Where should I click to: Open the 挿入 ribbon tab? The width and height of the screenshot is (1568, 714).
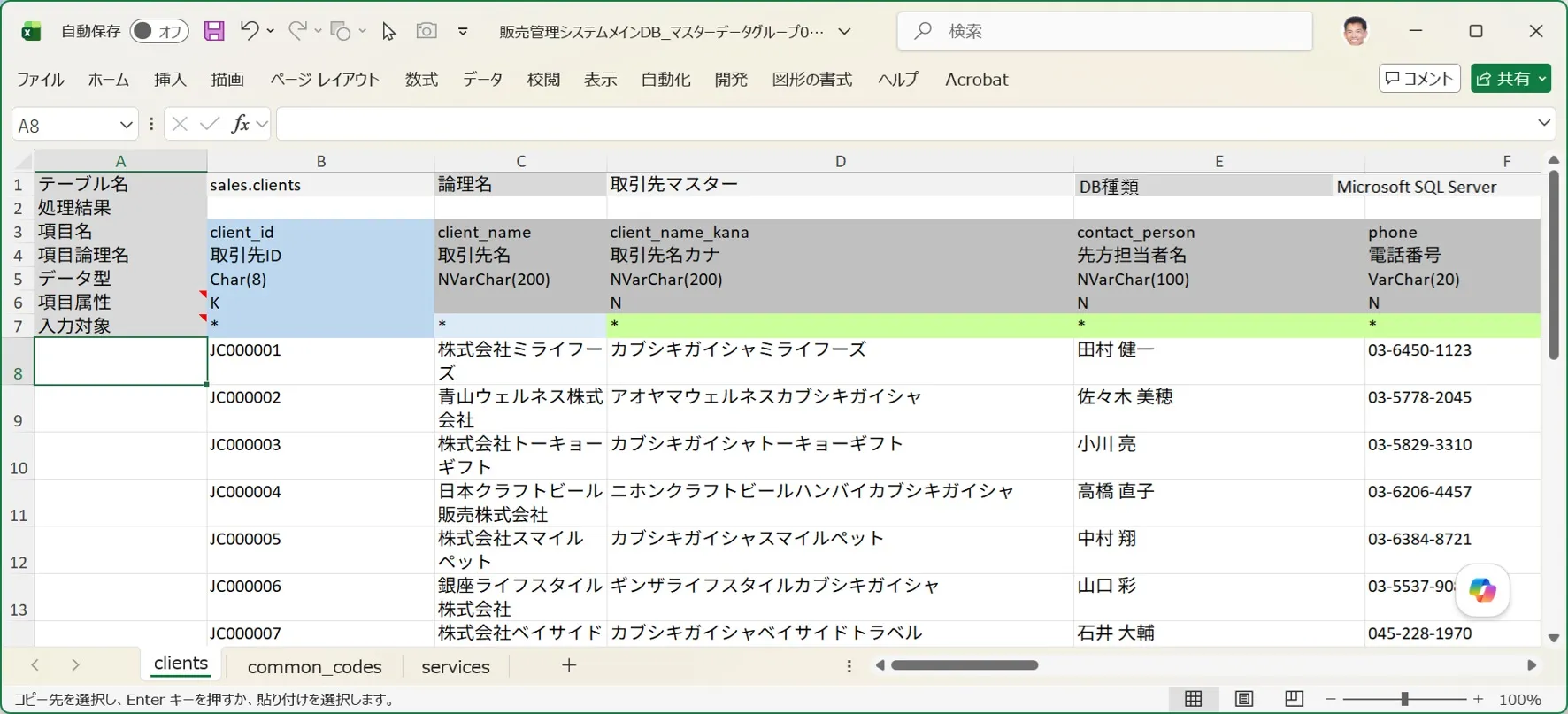point(170,80)
